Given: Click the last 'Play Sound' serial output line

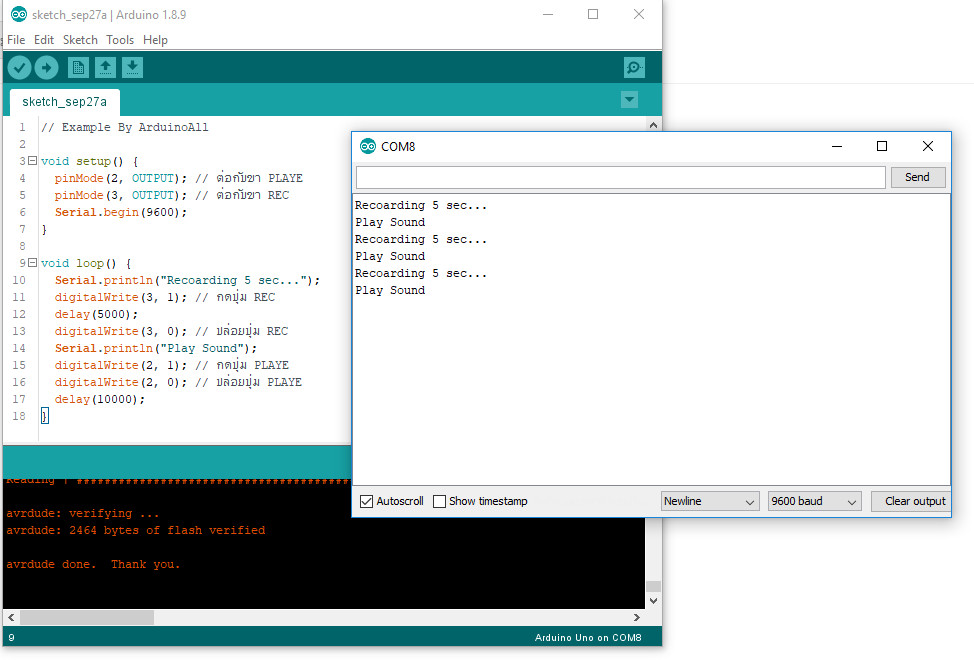Looking at the screenshot, I should [x=390, y=291].
